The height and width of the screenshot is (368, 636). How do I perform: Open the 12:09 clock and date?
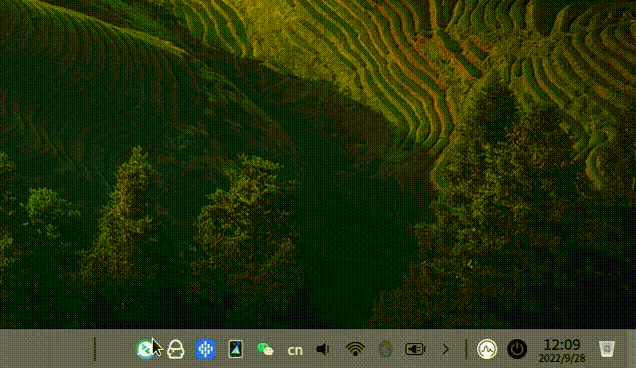(562, 350)
